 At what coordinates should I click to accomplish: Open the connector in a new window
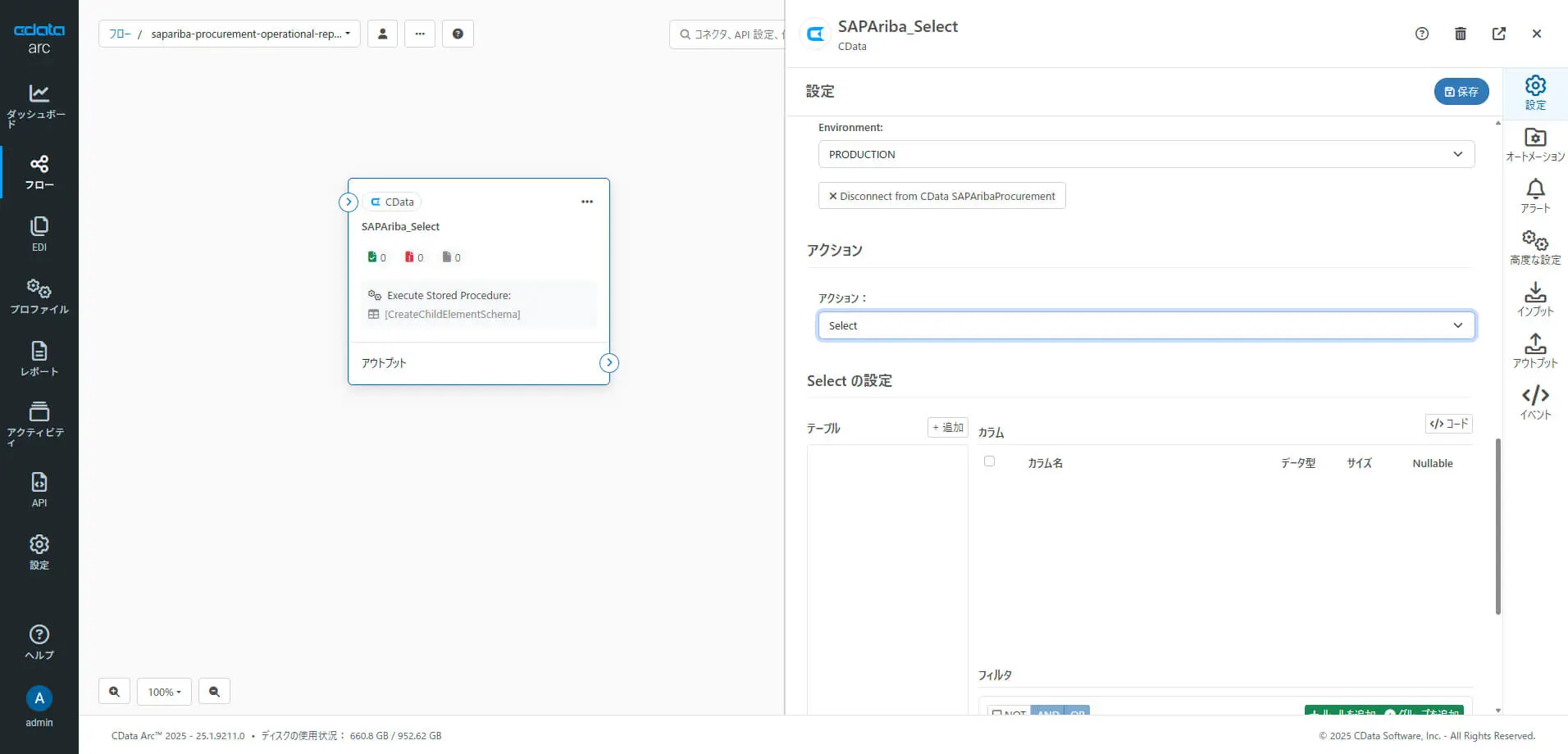[x=1498, y=34]
